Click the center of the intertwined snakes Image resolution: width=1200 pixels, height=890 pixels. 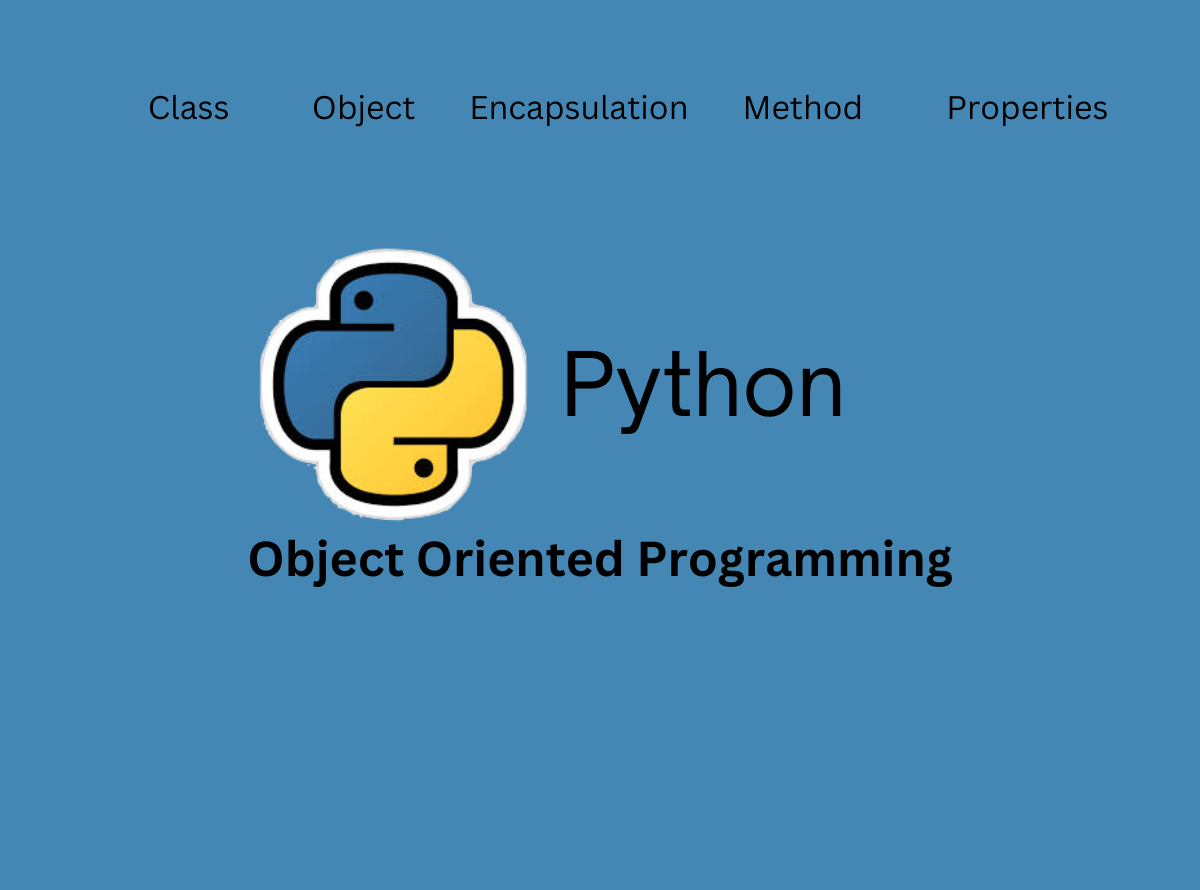[393, 384]
